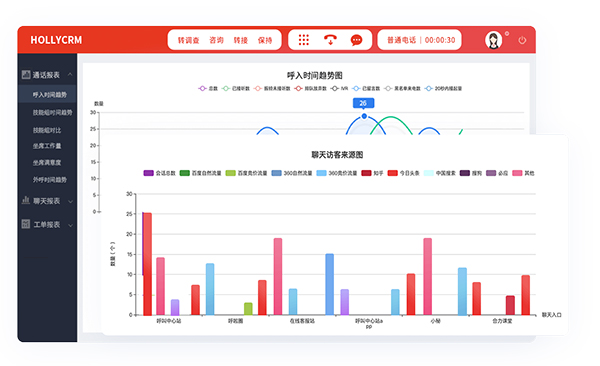Toggle 会话总数 purple bar legend
Screen dimensions: 600x366
tap(159, 173)
